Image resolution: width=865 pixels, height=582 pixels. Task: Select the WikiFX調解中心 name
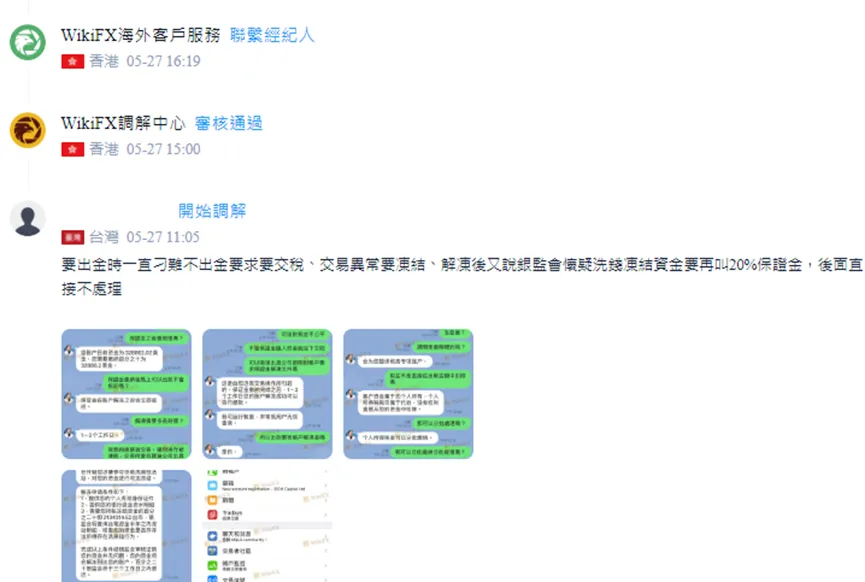[123, 123]
